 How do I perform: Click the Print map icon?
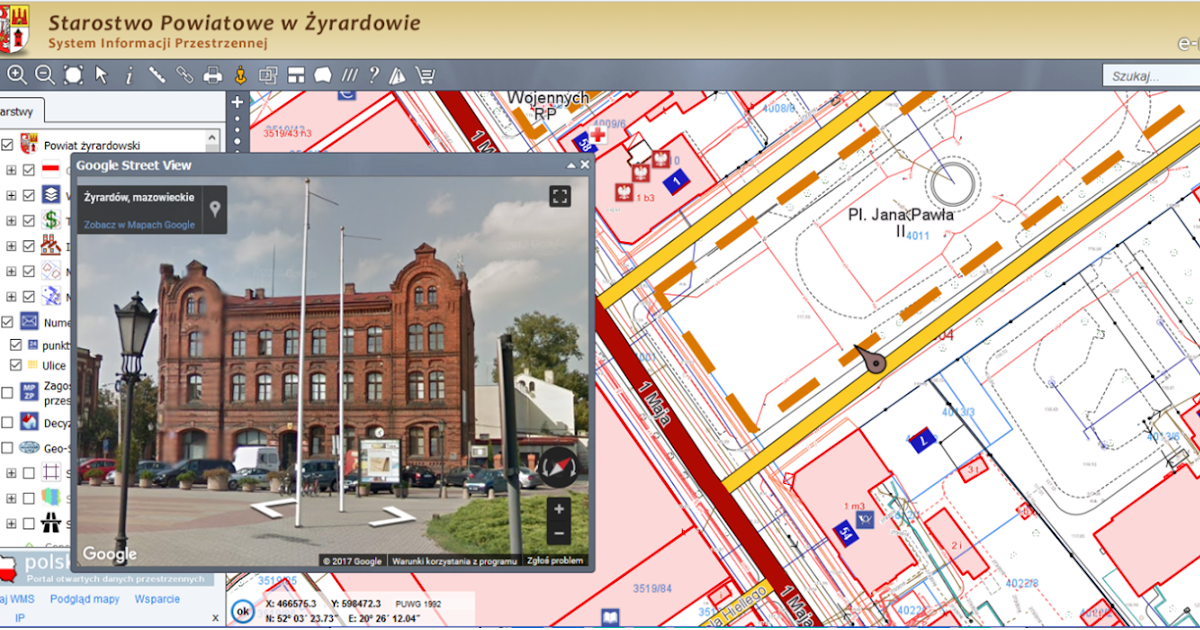(213, 75)
